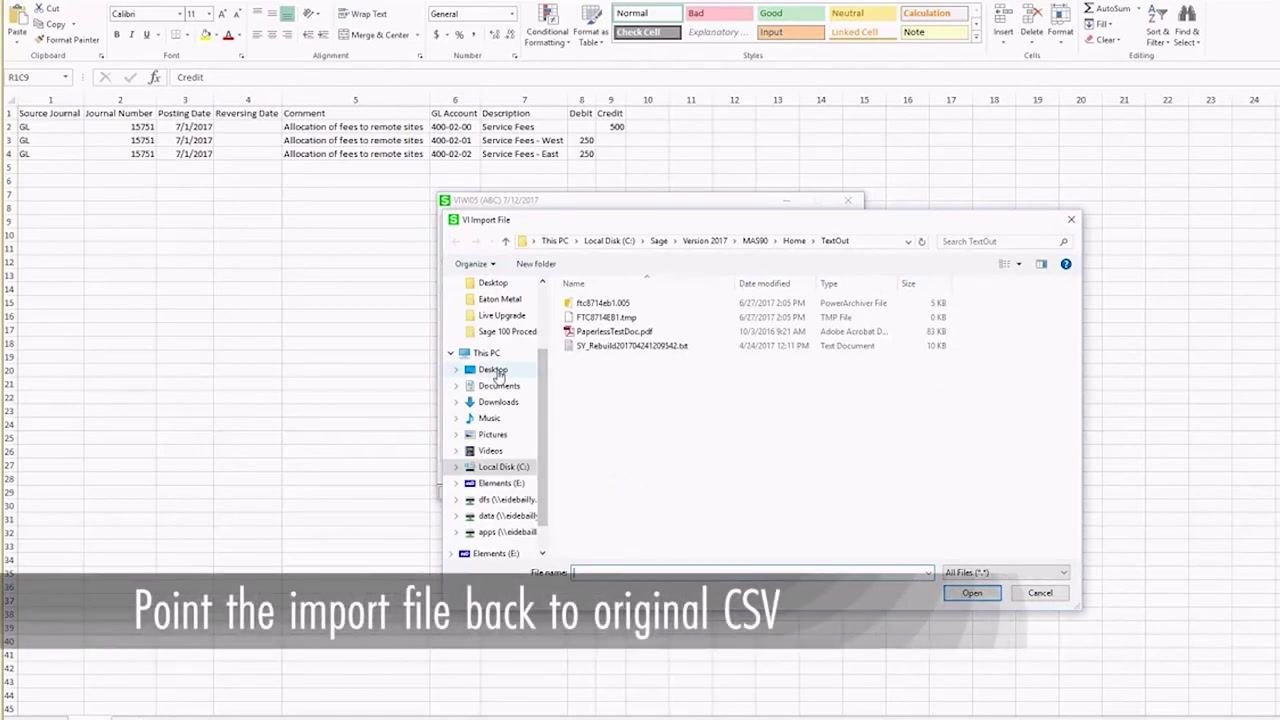The image size is (1280, 720).
Task: Click the New folder button
Action: (x=536, y=264)
